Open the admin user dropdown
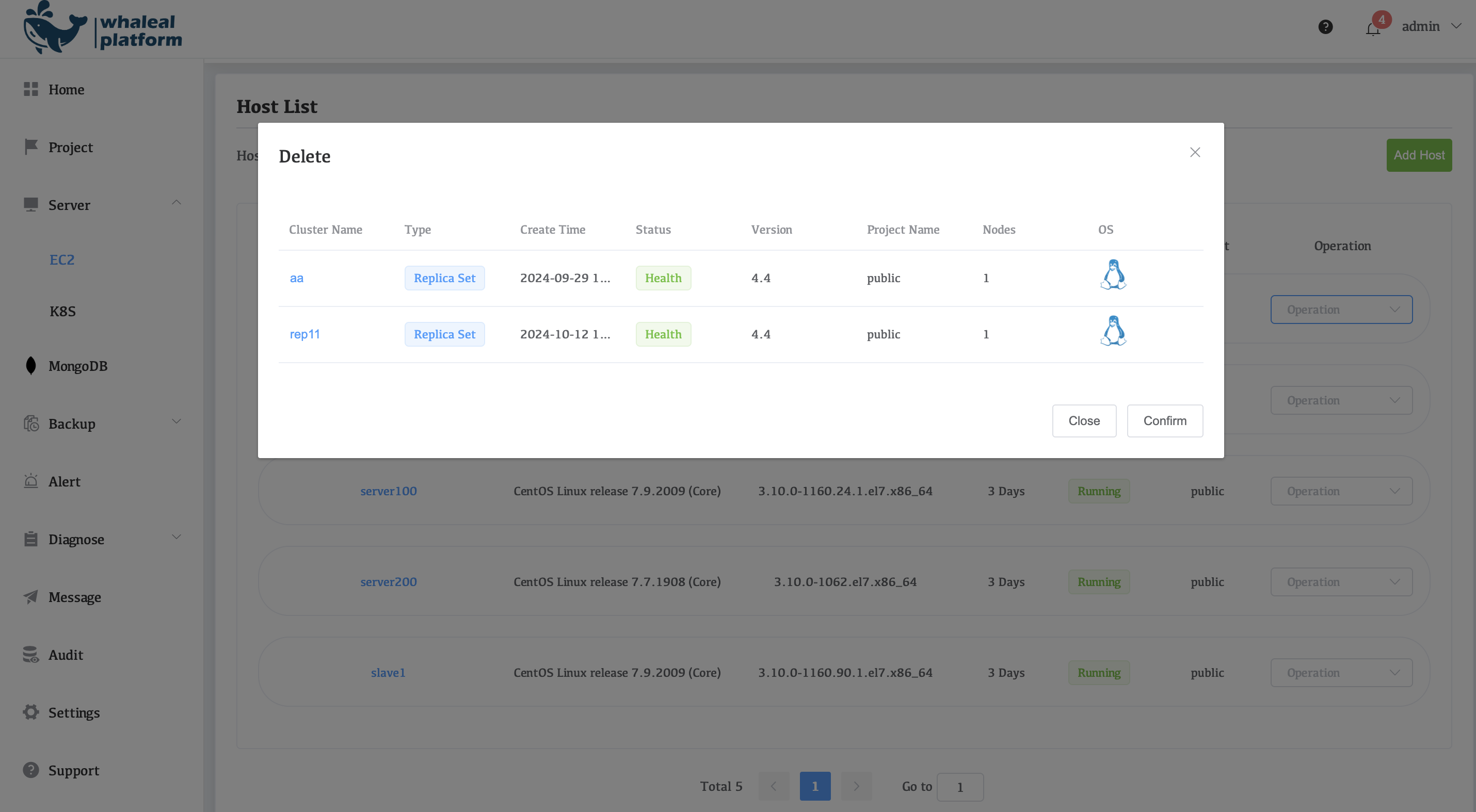This screenshot has width=1476, height=812. pyautogui.click(x=1431, y=26)
